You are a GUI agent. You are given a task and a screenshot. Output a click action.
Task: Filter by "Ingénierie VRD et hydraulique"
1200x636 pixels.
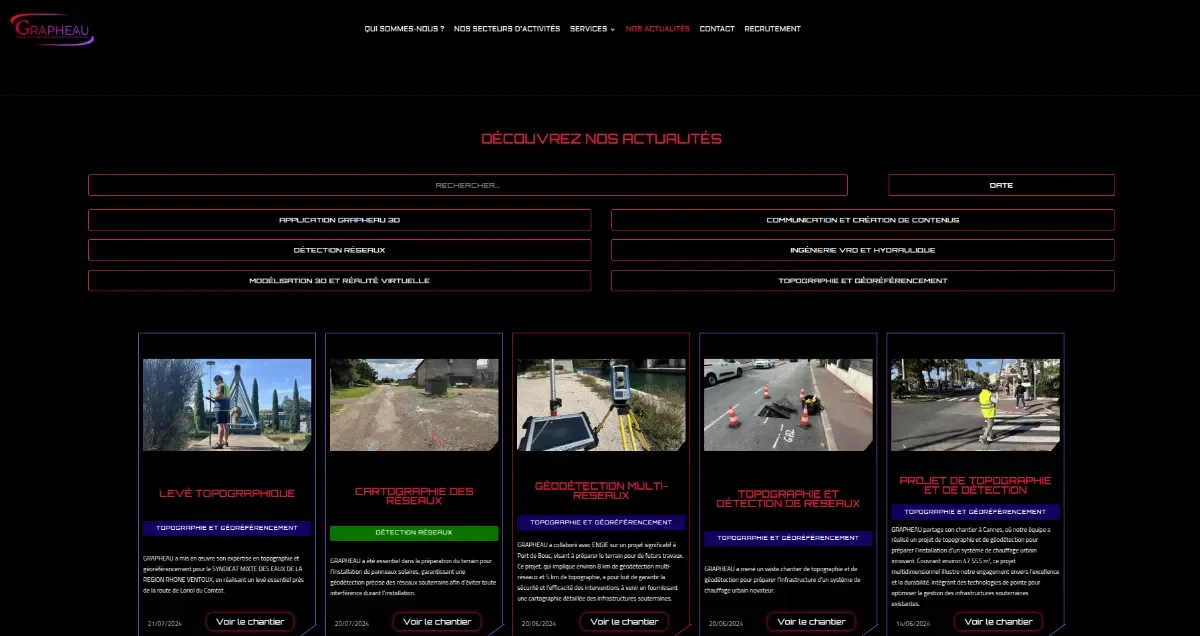[862, 250]
